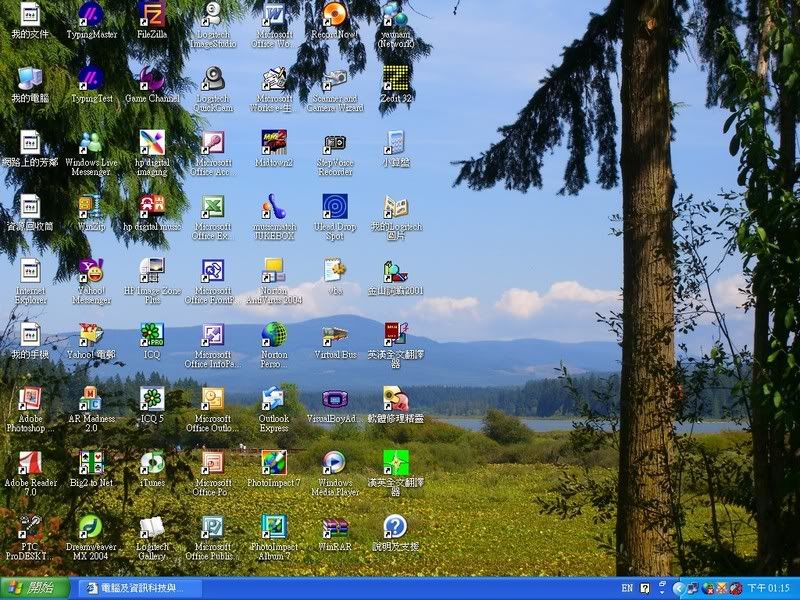Select the Internet Explorer desktop icon
Viewport: 800px width, 600px height.
[x=30, y=270]
